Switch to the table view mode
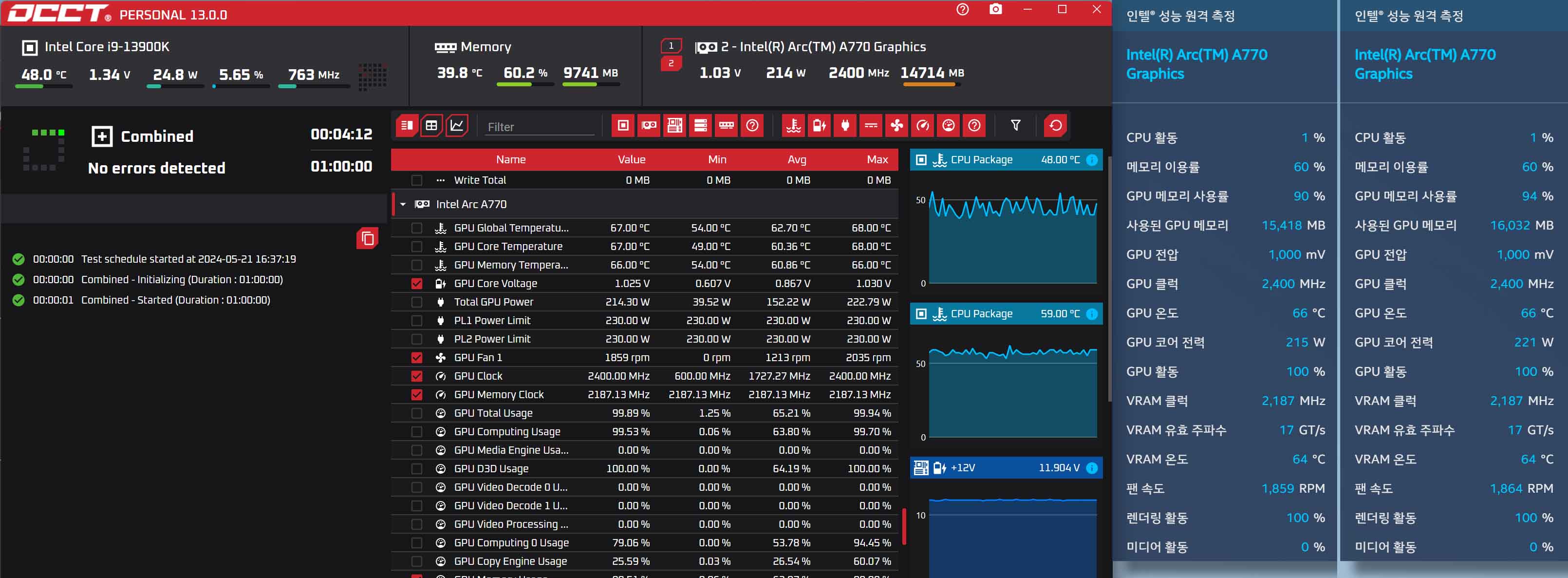Screen dimensions: 1568x578 431,125
